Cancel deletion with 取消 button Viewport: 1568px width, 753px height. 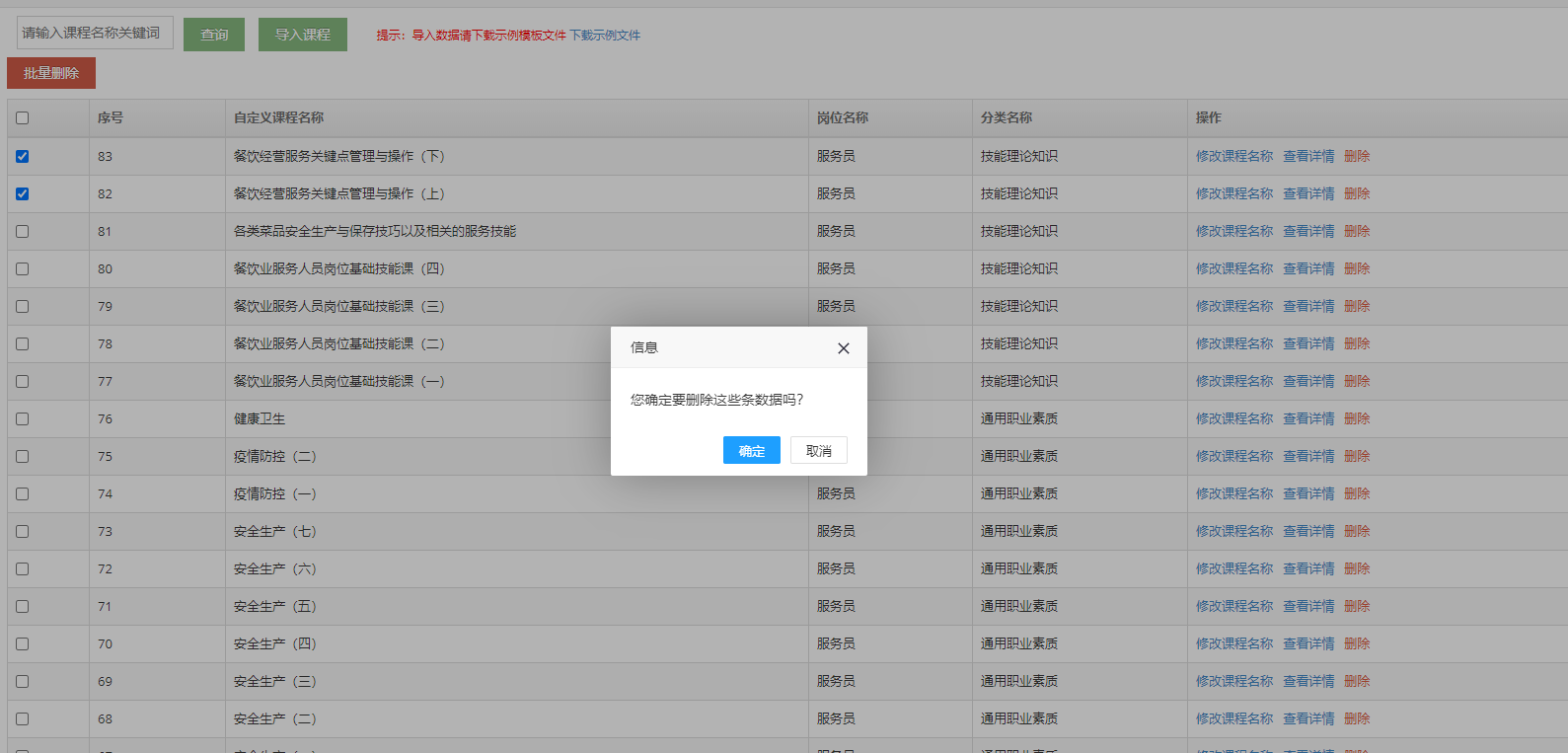818,450
